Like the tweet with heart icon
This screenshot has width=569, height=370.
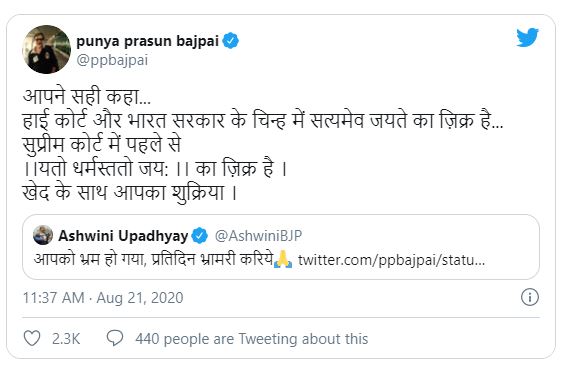32,338
